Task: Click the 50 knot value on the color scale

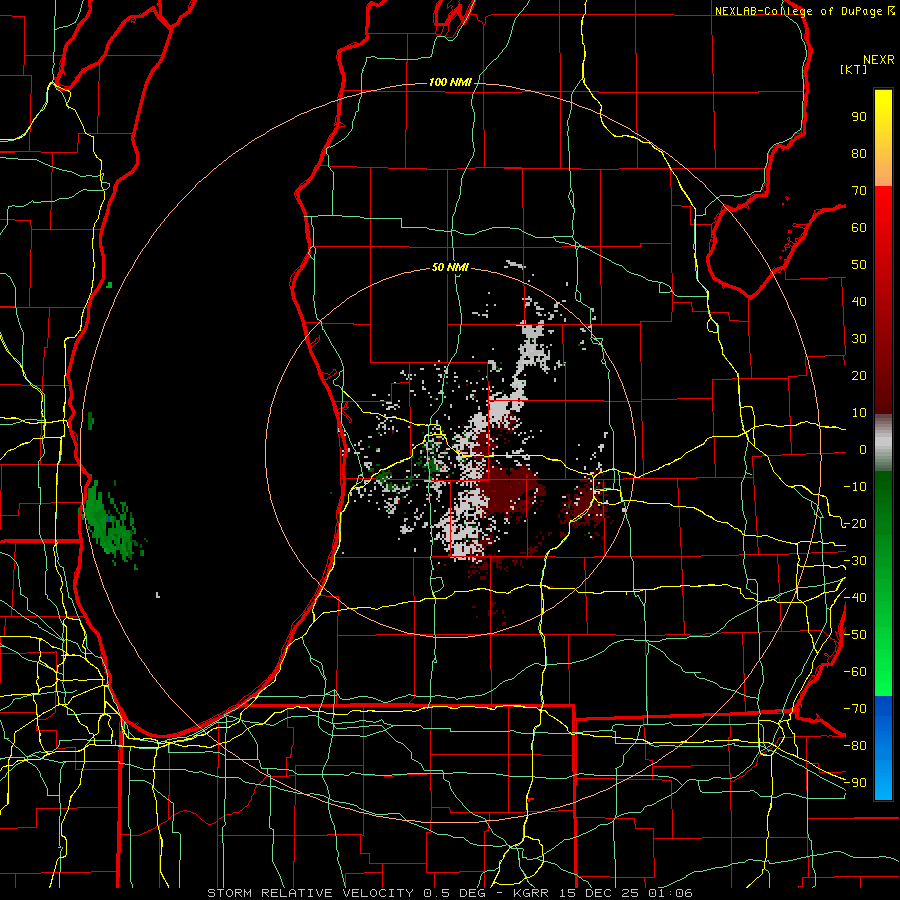Action: point(859,265)
